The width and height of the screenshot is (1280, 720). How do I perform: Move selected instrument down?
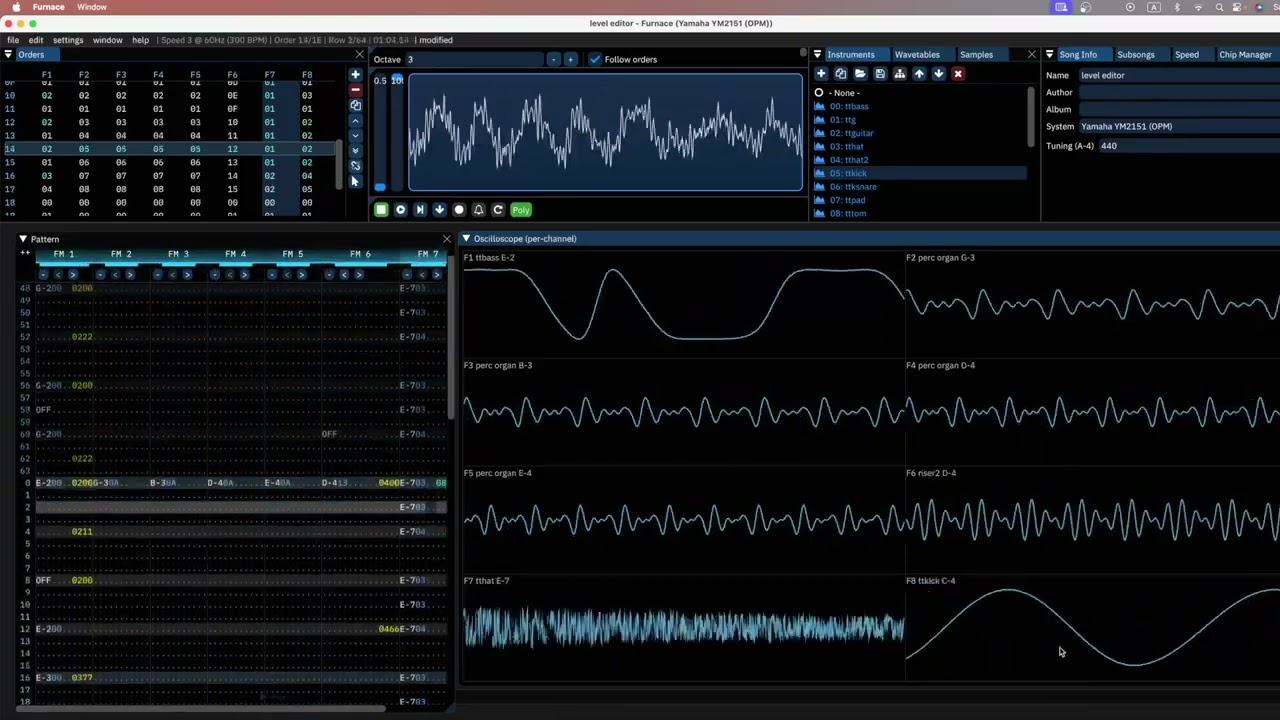coord(938,74)
